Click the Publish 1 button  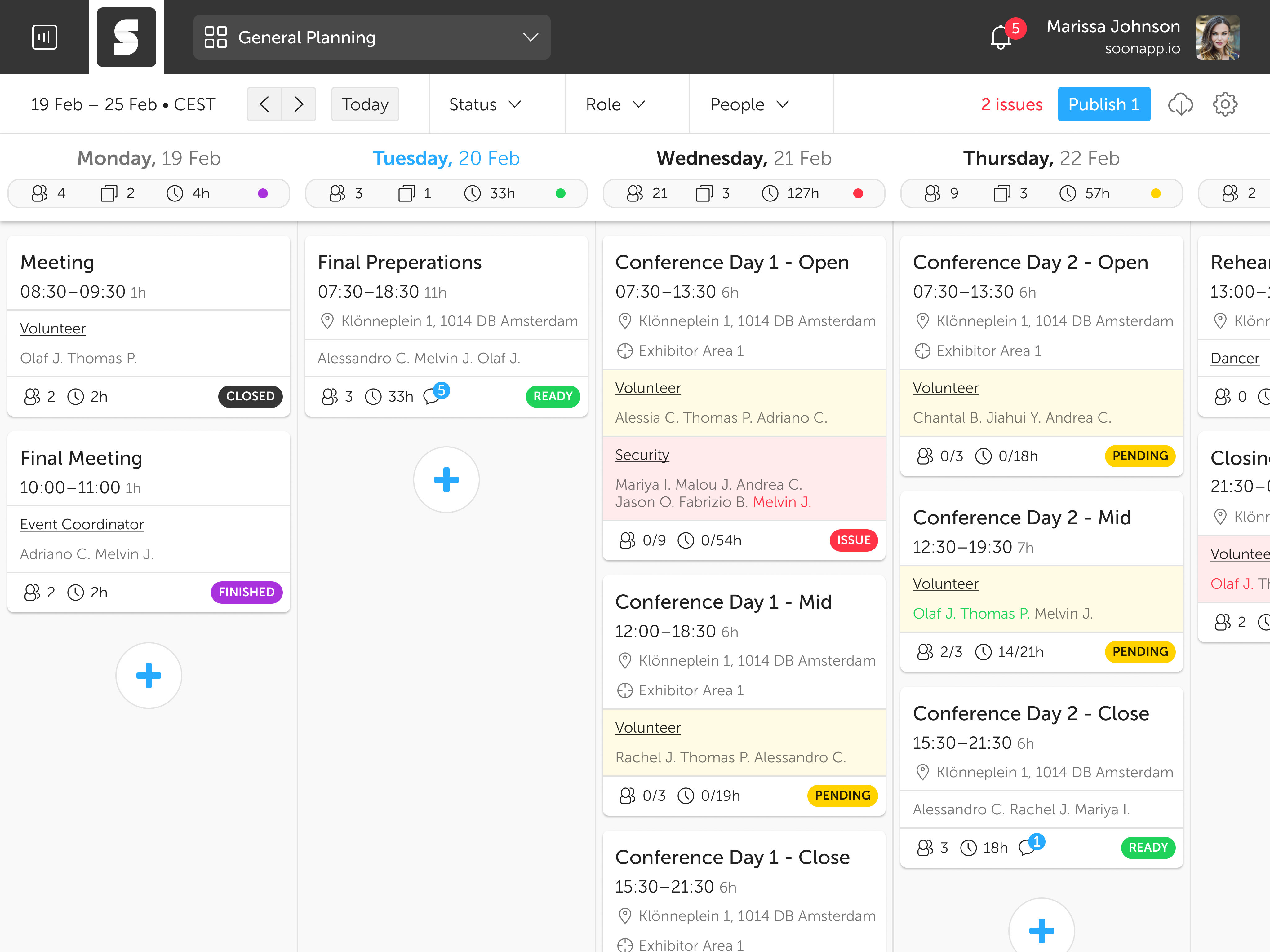pyautogui.click(x=1103, y=104)
